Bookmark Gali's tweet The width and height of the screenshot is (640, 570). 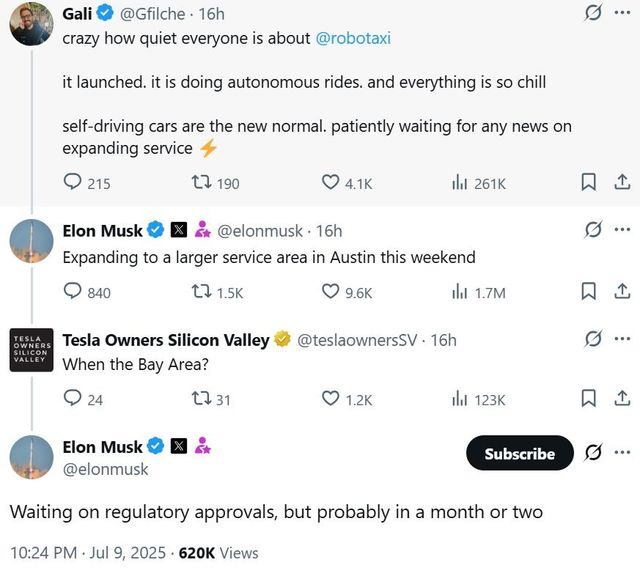point(589,183)
